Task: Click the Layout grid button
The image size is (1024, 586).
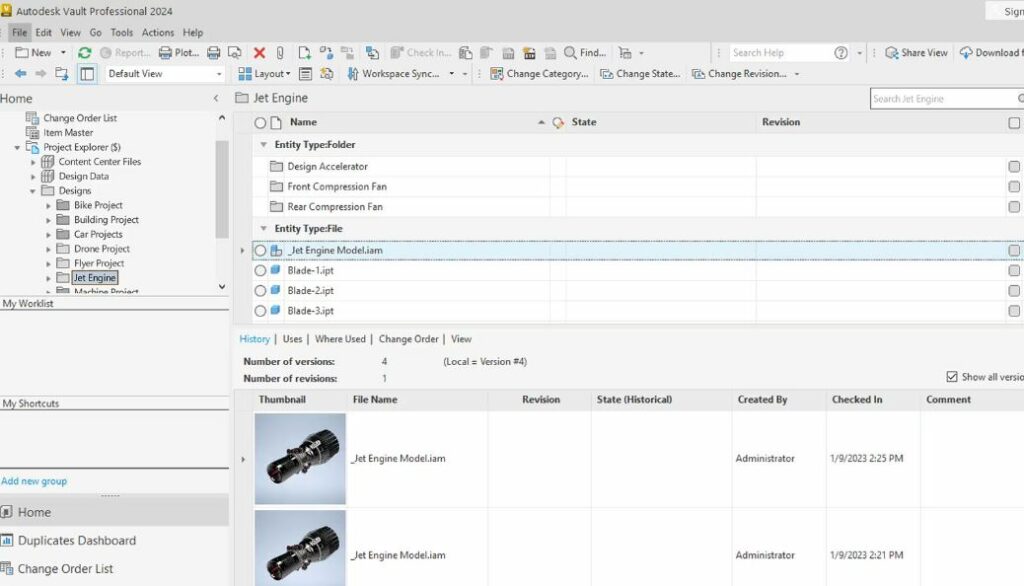Action: pyautogui.click(x=264, y=74)
